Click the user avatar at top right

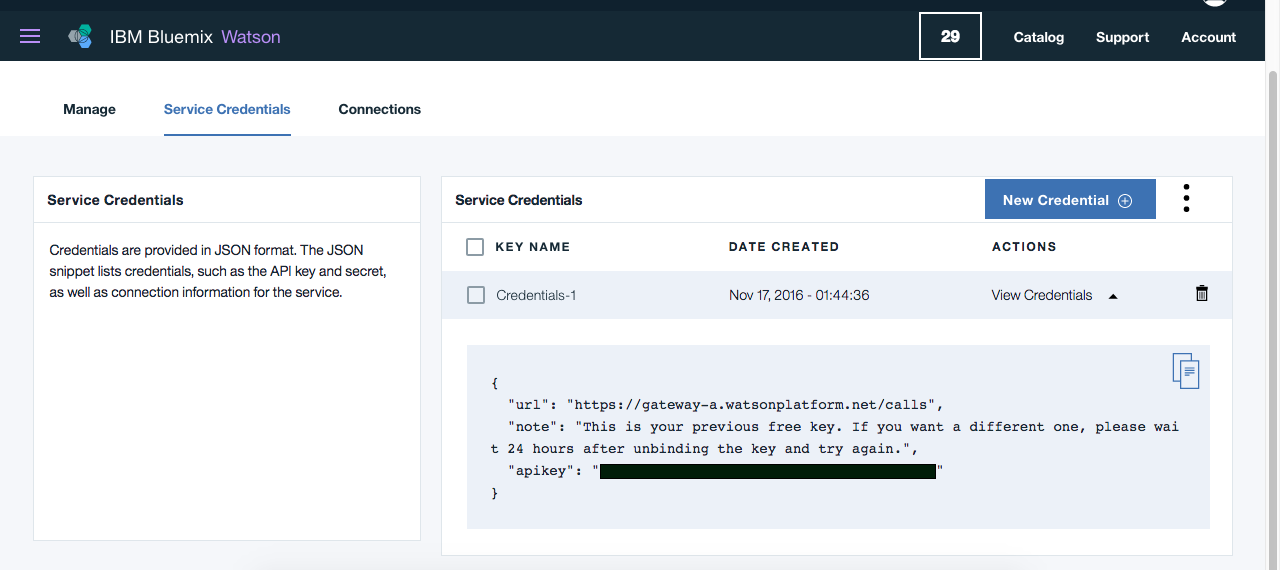1214,3
